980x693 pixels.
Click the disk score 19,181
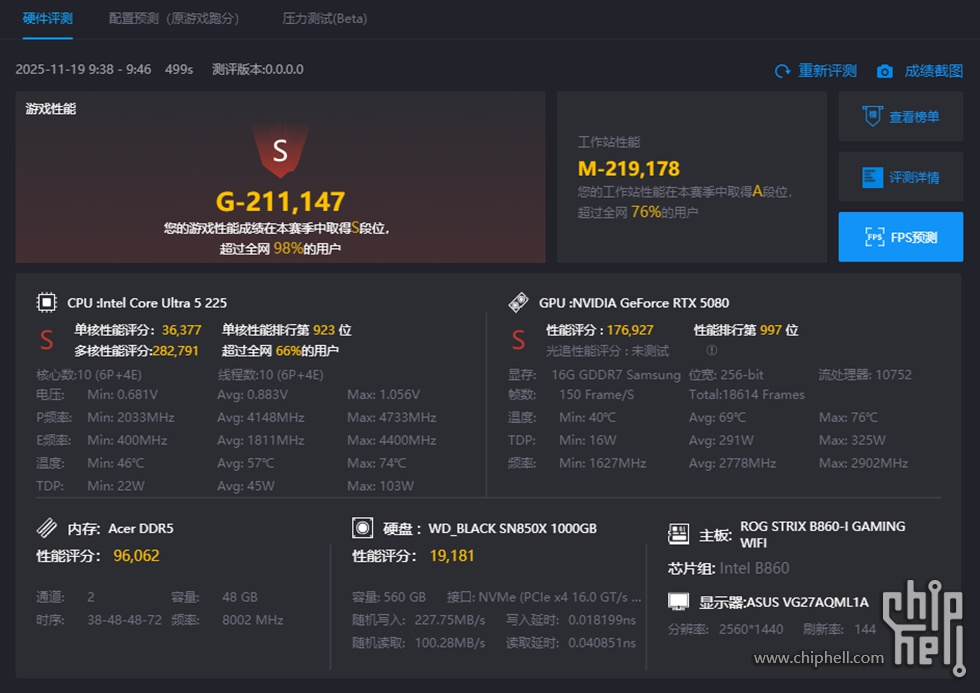coord(452,556)
